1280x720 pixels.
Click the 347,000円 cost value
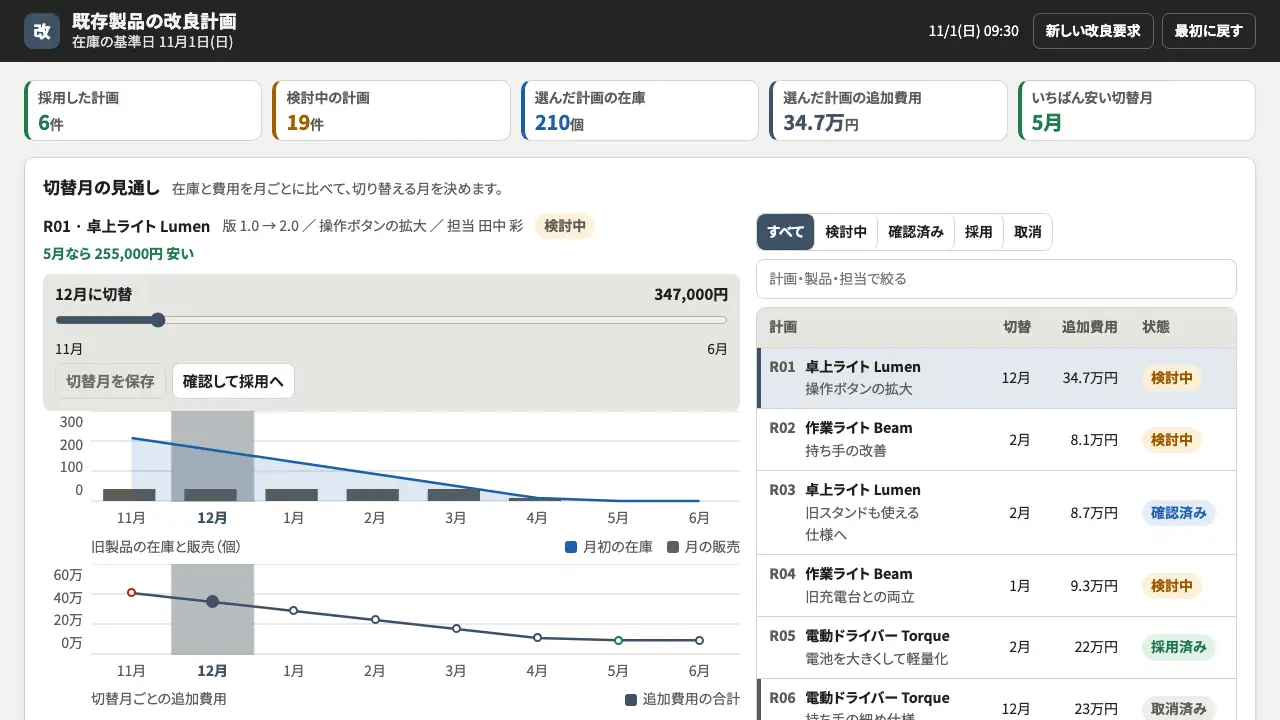click(x=691, y=294)
